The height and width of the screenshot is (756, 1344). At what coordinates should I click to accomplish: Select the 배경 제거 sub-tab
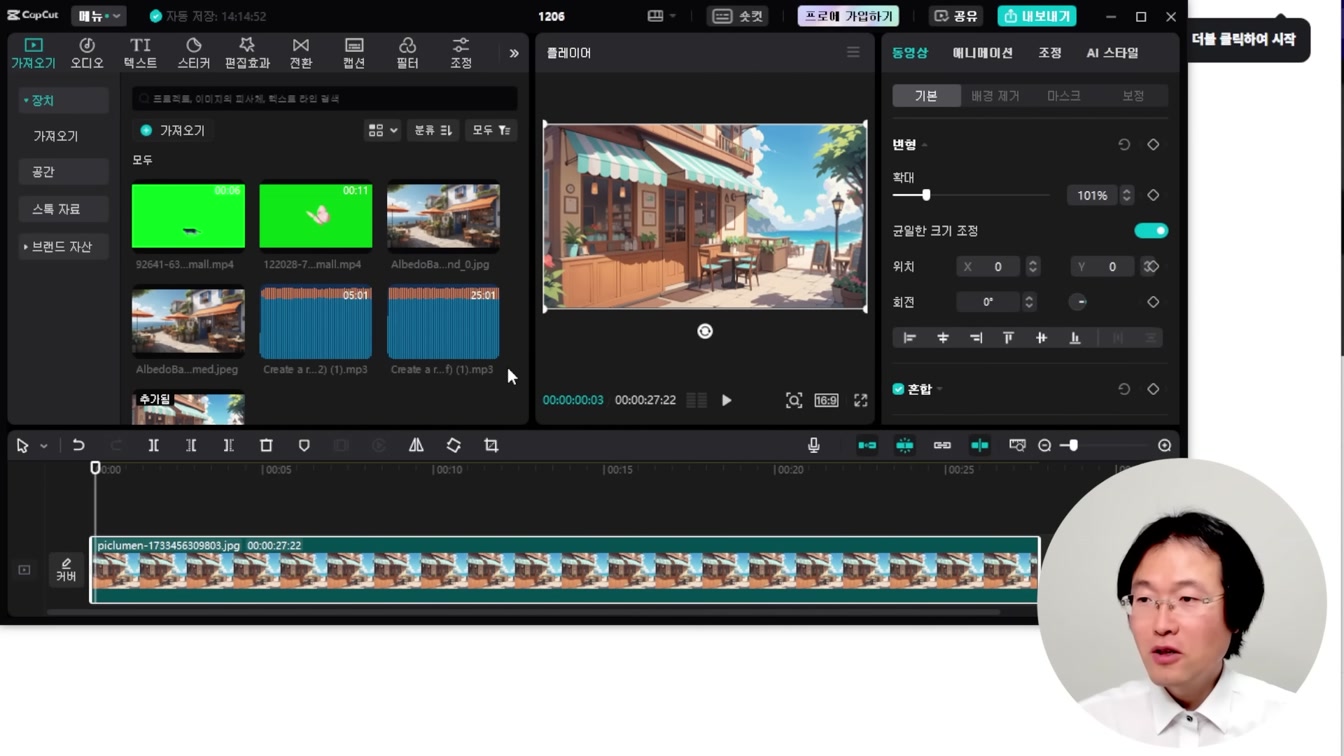[995, 96]
